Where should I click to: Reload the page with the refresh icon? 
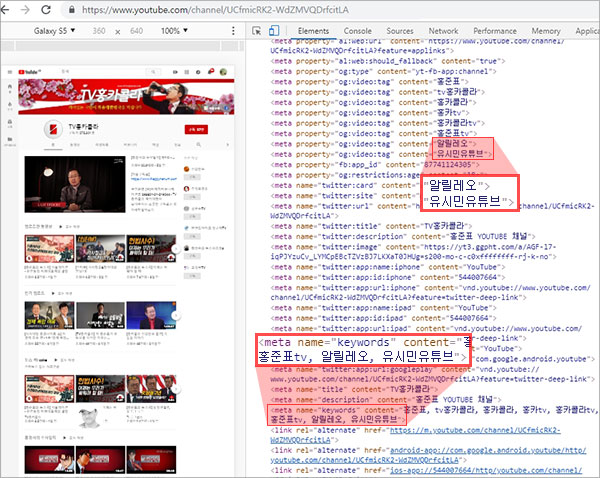[46, 10]
